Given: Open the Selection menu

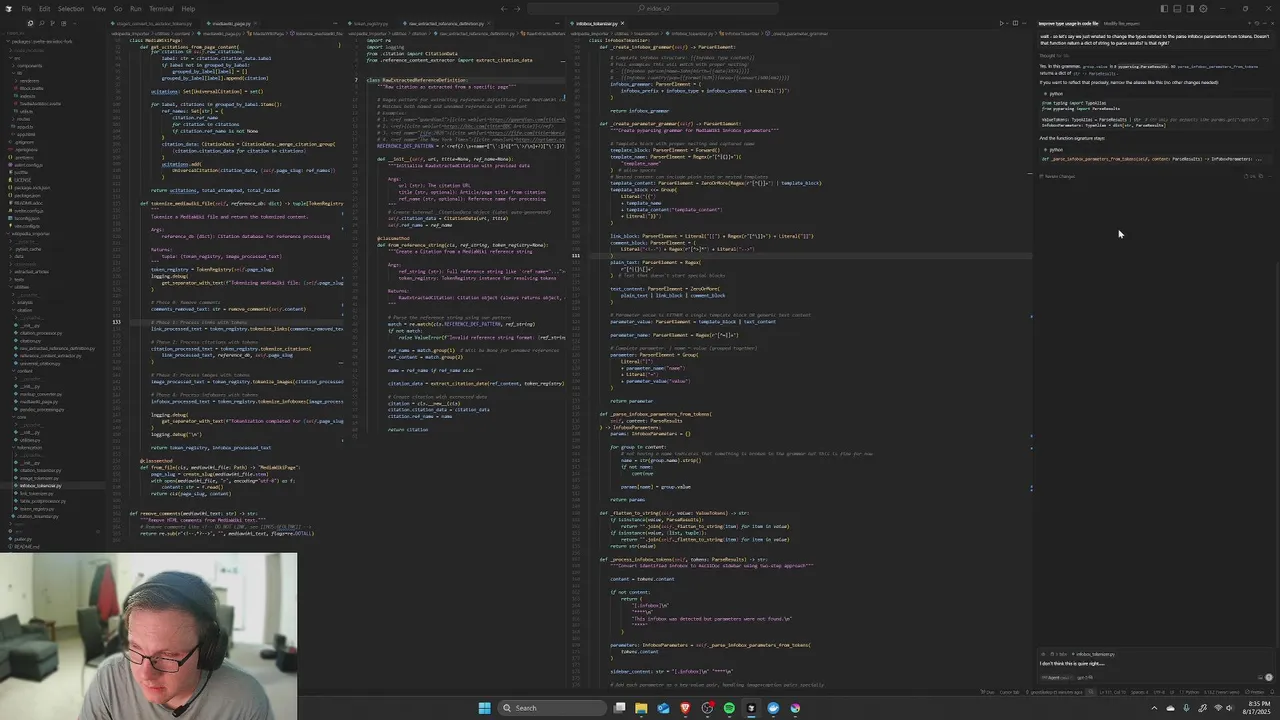Looking at the screenshot, I should click(71, 9).
